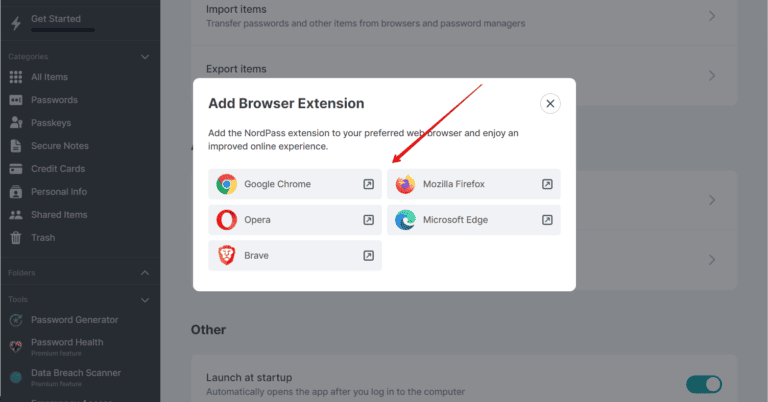Open Data Breach Scanner tool
Viewport: 768px width, 402px height.
point(76,373)
